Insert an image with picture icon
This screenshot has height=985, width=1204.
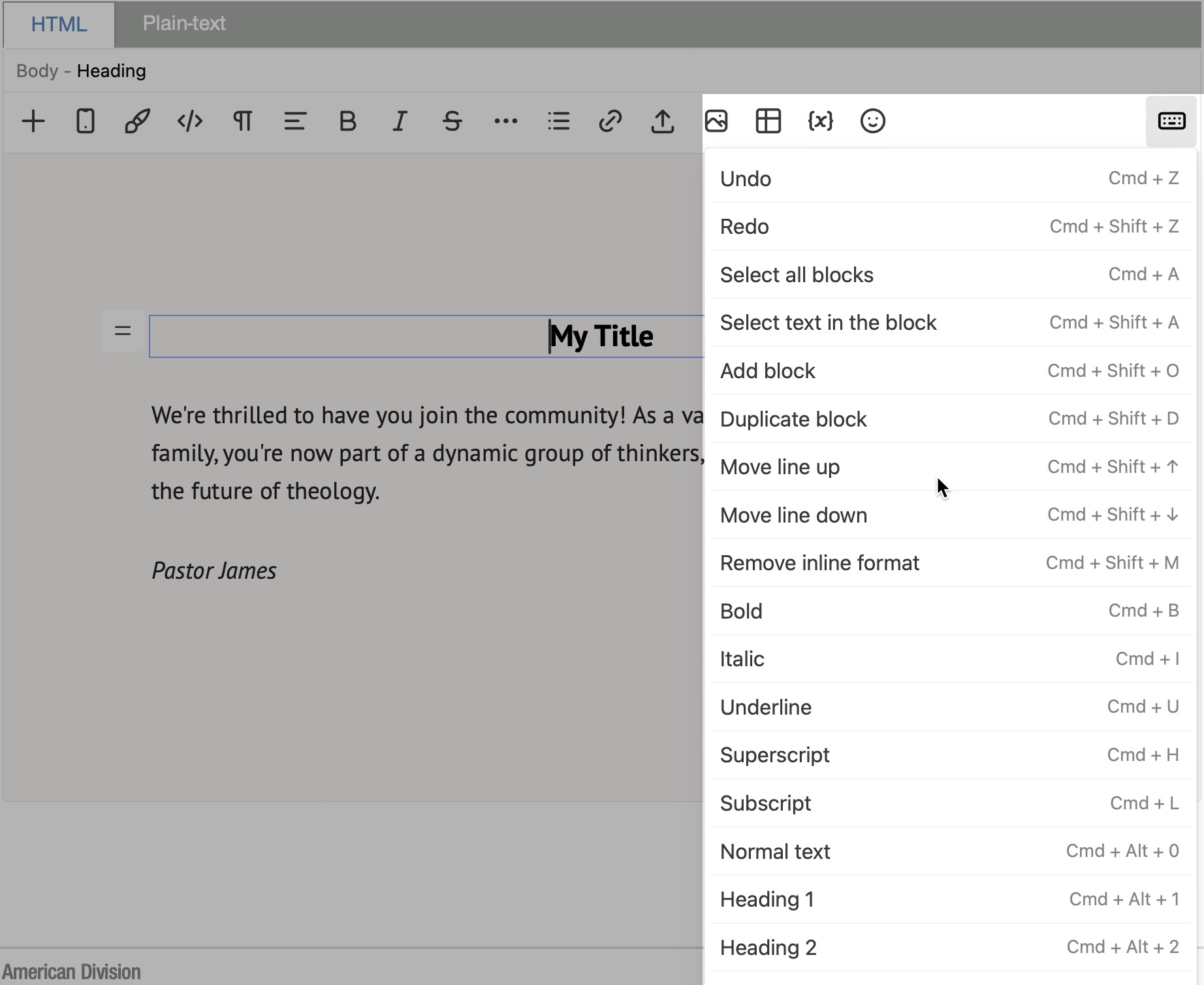pos(716,121)
